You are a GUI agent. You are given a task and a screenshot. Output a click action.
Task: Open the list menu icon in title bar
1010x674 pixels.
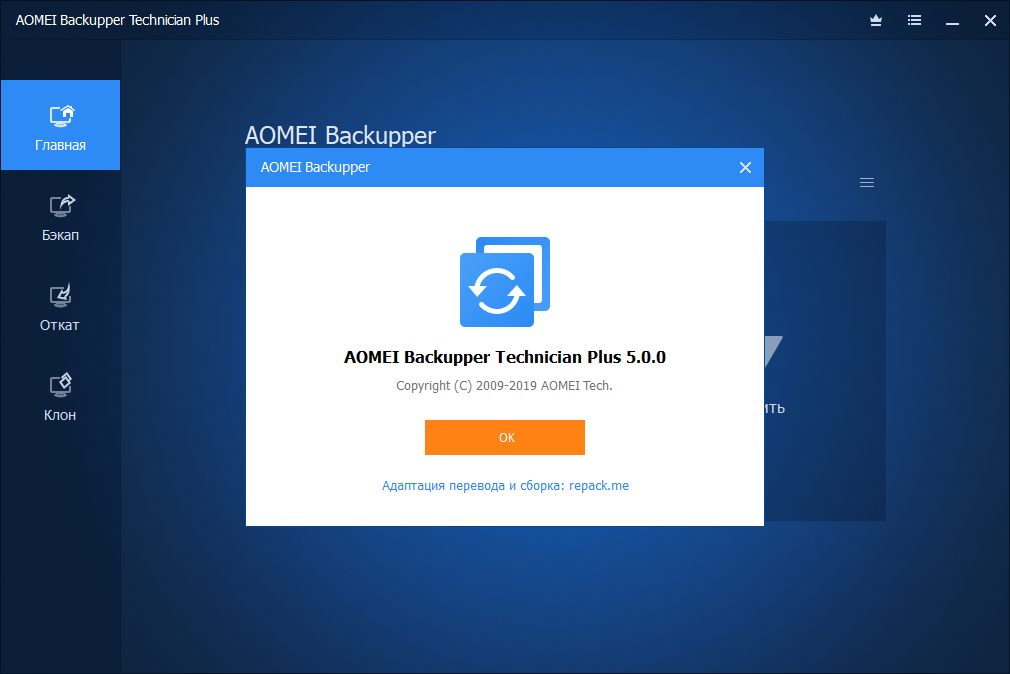point(914,20)
